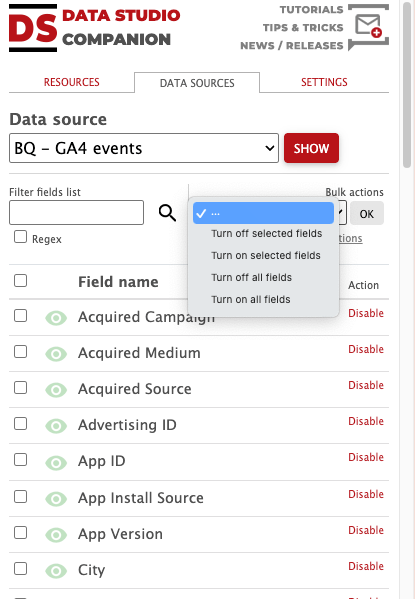The image size is (415, 599).
Task: Check the select-all header checkbox
Action: coord(21,280)
